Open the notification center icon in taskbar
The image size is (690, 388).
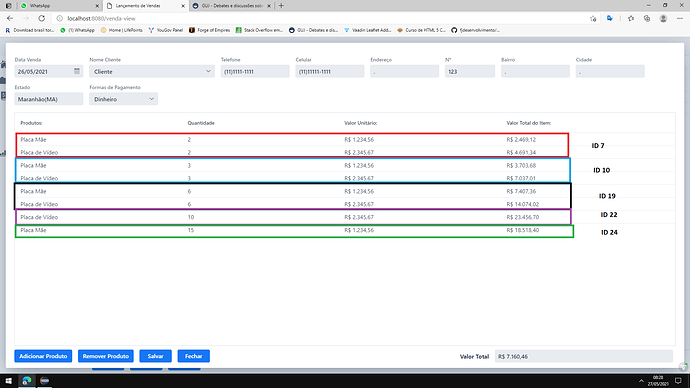point(678,381)
